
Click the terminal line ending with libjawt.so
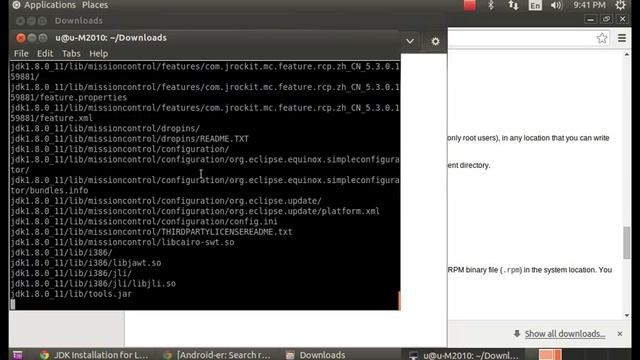tap(86, 263)
